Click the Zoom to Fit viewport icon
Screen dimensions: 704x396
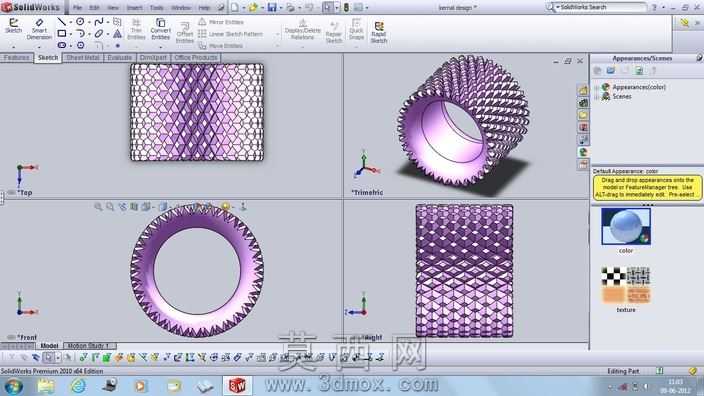(x=98, y=207)
